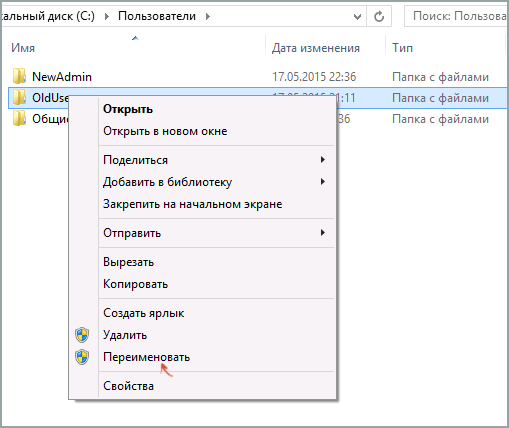Choose Копировать in the menu
The image size is (509, 428).
tap(135, 284)
